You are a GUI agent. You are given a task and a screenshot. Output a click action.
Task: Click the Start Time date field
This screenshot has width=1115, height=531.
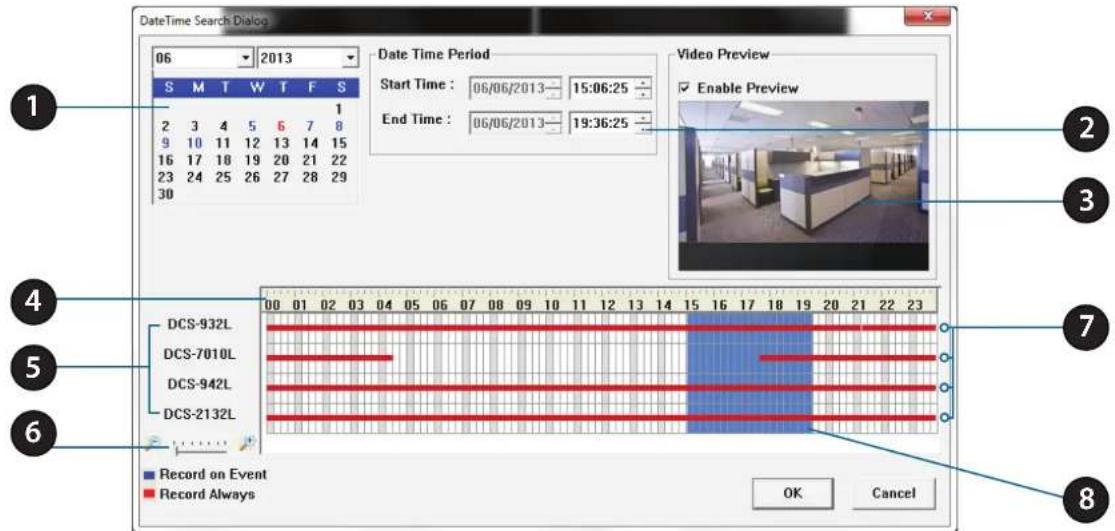tap(515, 89)
